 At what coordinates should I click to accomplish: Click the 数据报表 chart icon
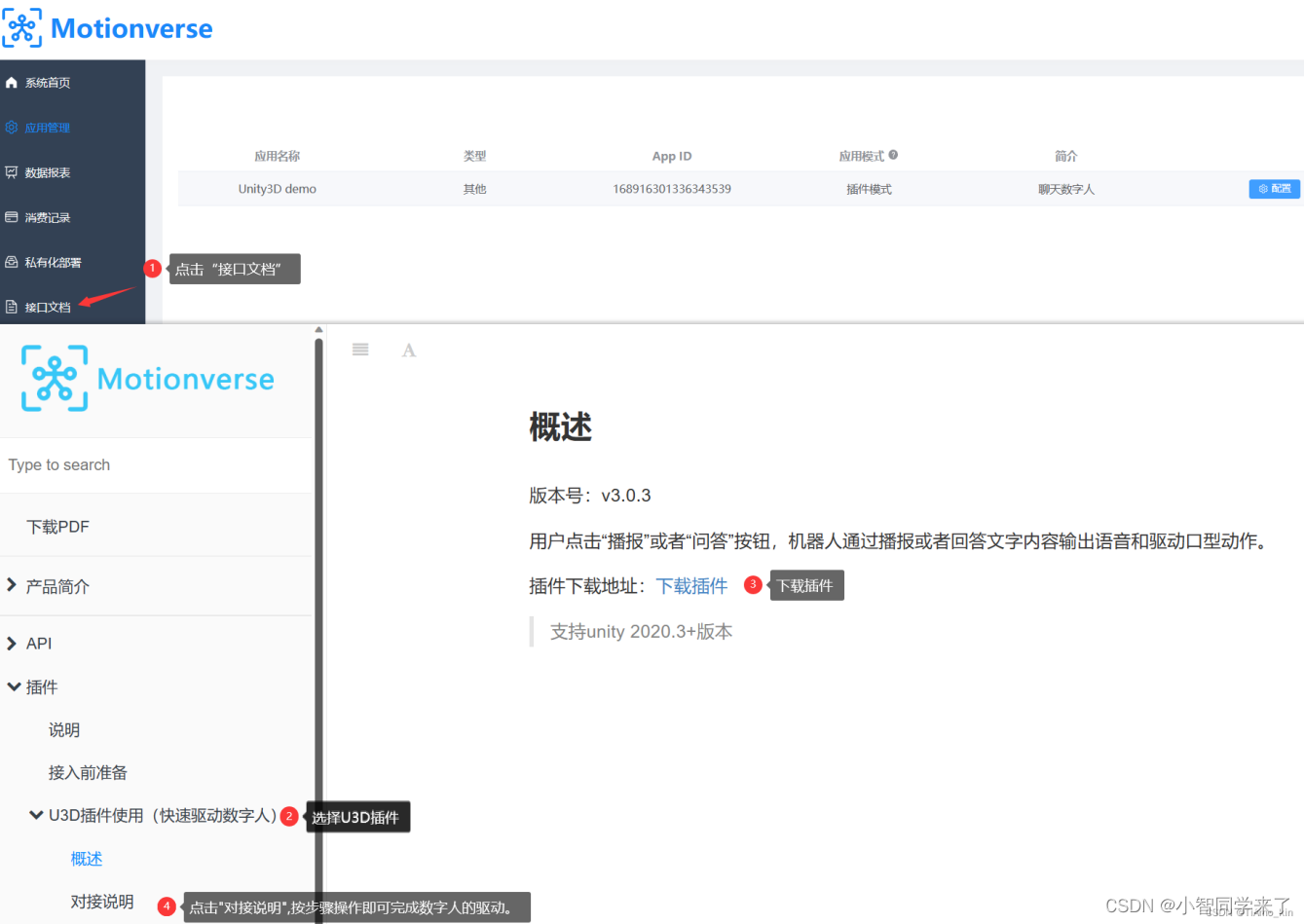[x=12, y=172]
